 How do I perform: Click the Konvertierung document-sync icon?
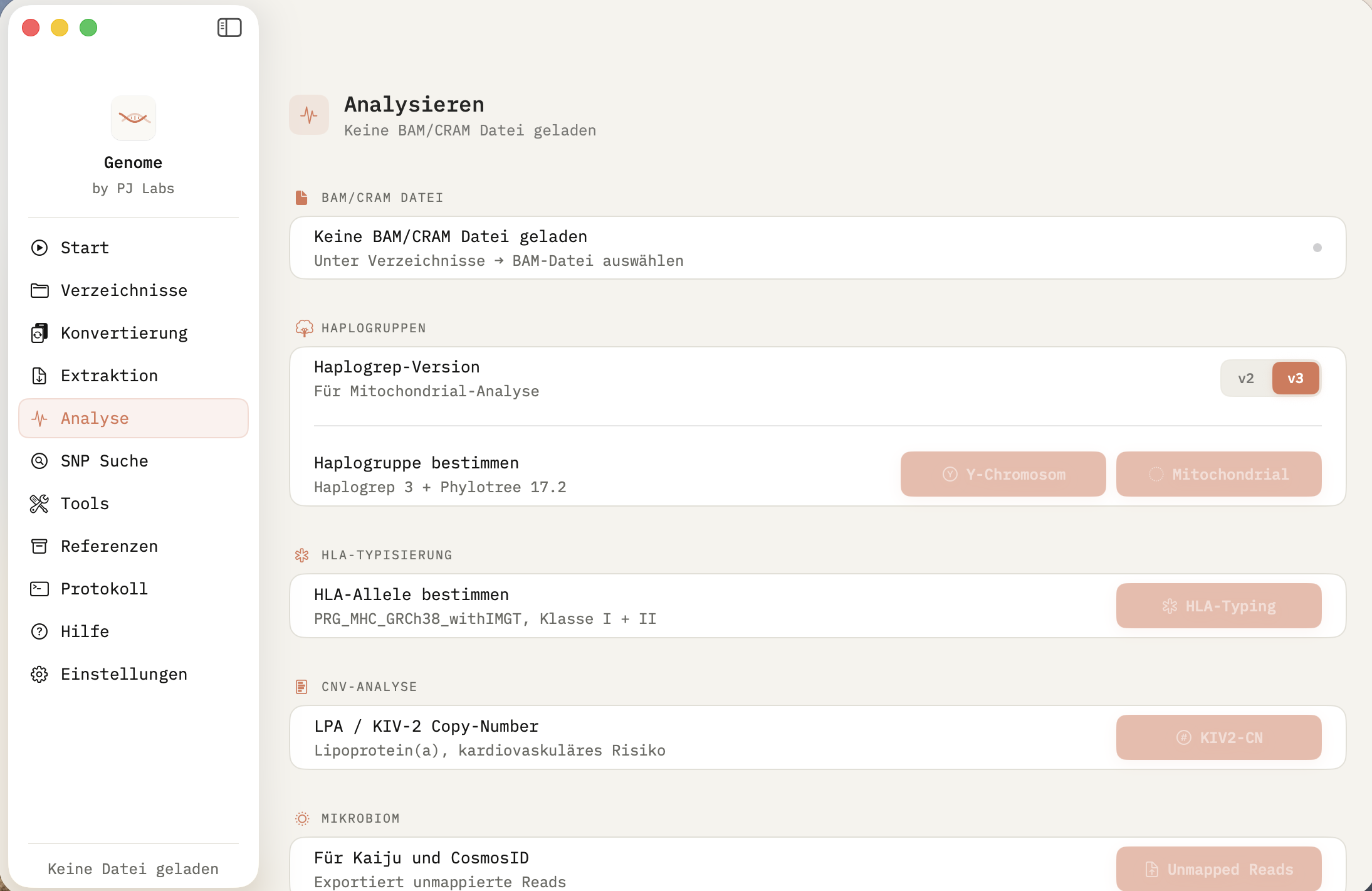click(x=39, y=333)
